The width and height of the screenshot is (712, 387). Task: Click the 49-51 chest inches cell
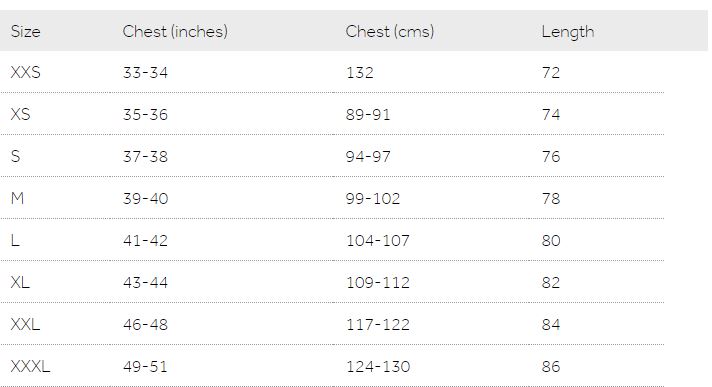pyautogui.click(x=145, y=367)
